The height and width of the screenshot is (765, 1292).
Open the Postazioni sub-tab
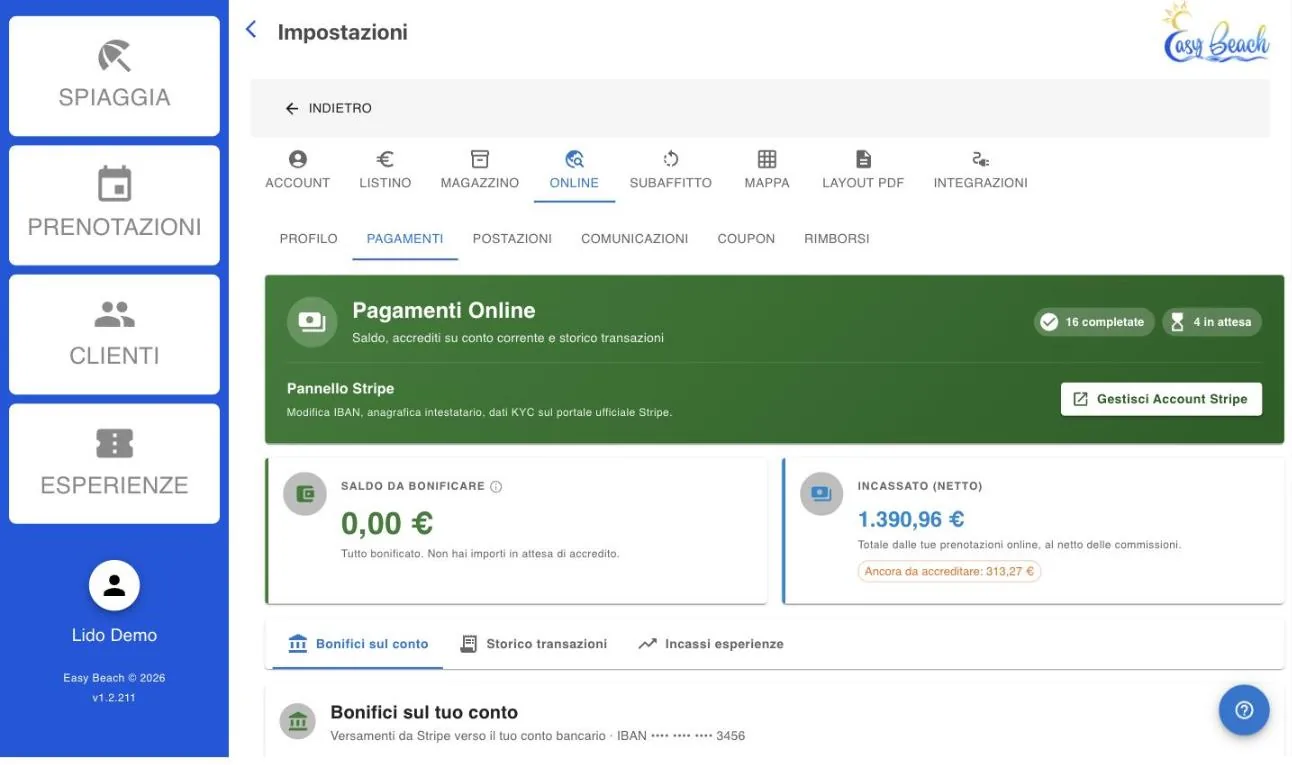coord(512,239)
